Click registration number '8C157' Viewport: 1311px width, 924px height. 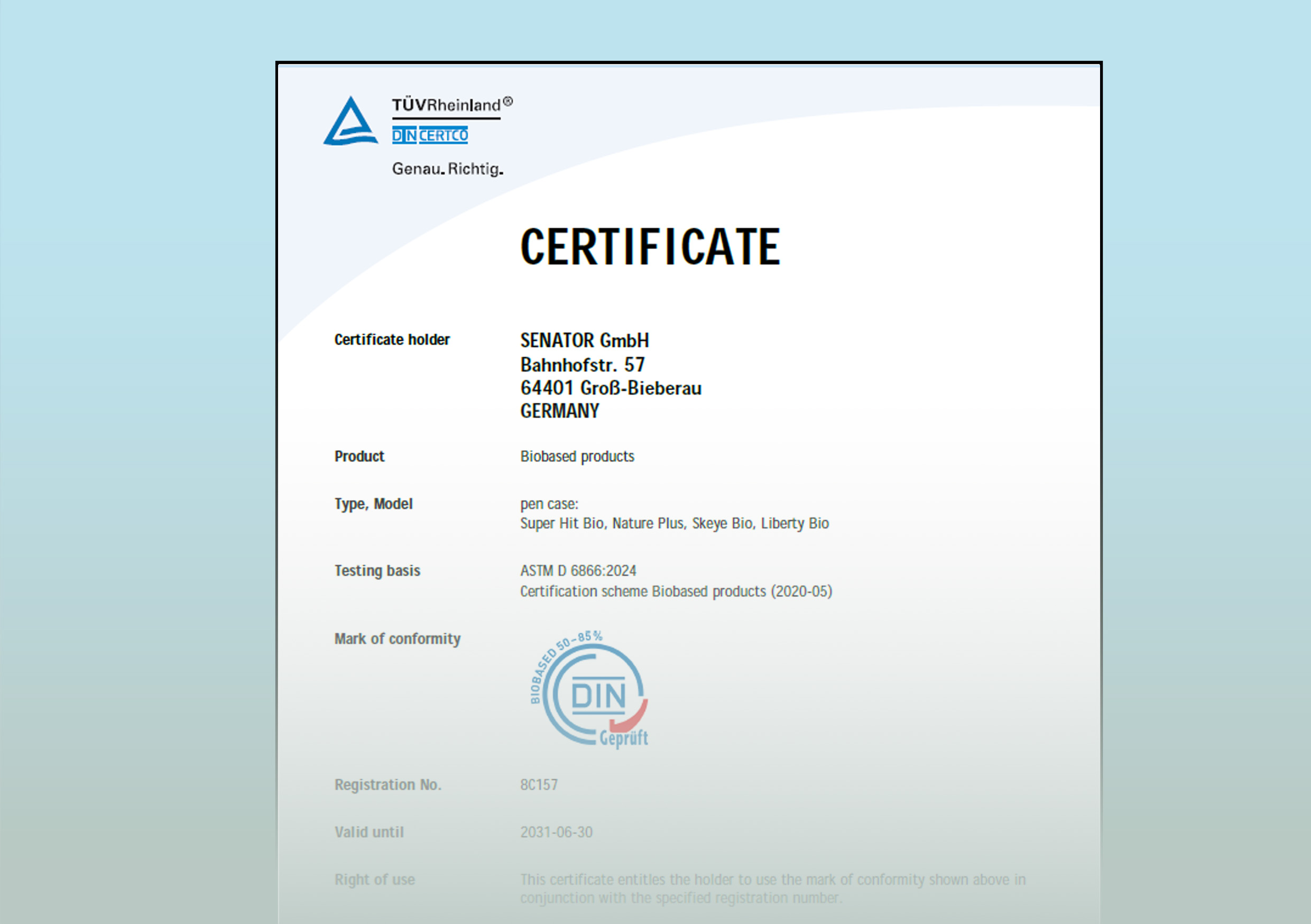pyautogui.click(x=539, y=785)
